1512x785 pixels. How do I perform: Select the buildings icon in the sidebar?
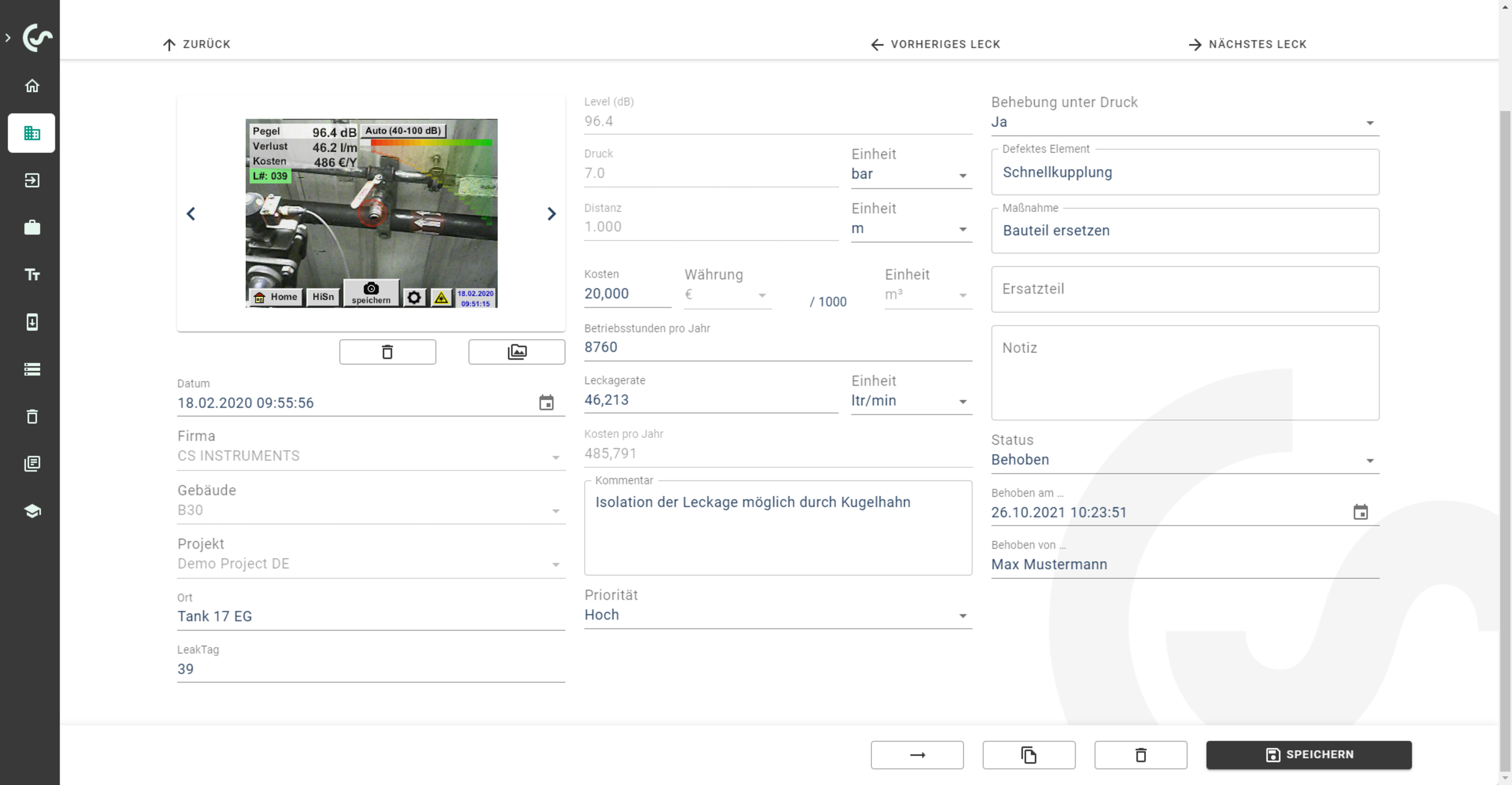pos(31,133)
